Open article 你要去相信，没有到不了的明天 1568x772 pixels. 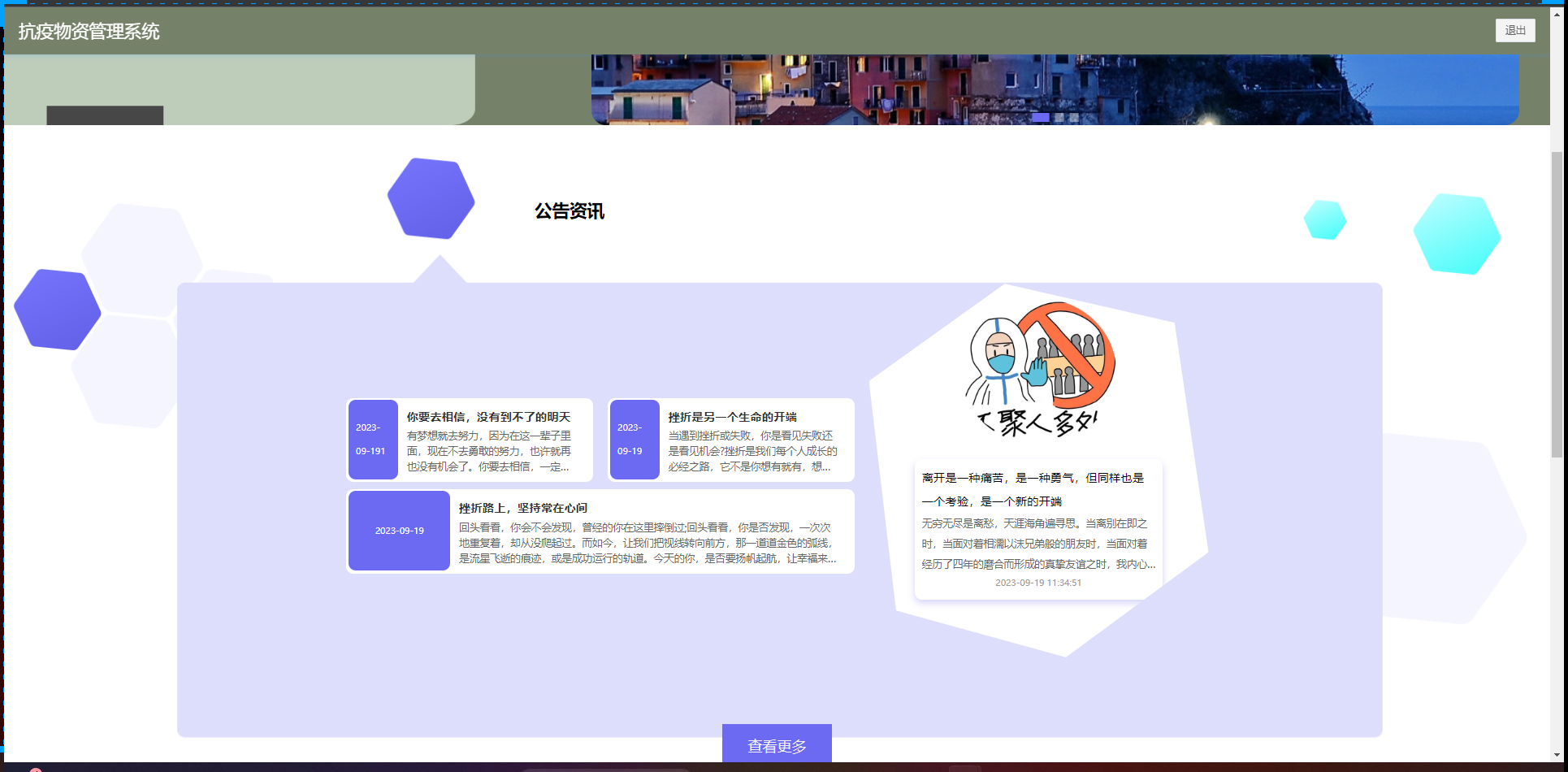(x=488, y=417)
